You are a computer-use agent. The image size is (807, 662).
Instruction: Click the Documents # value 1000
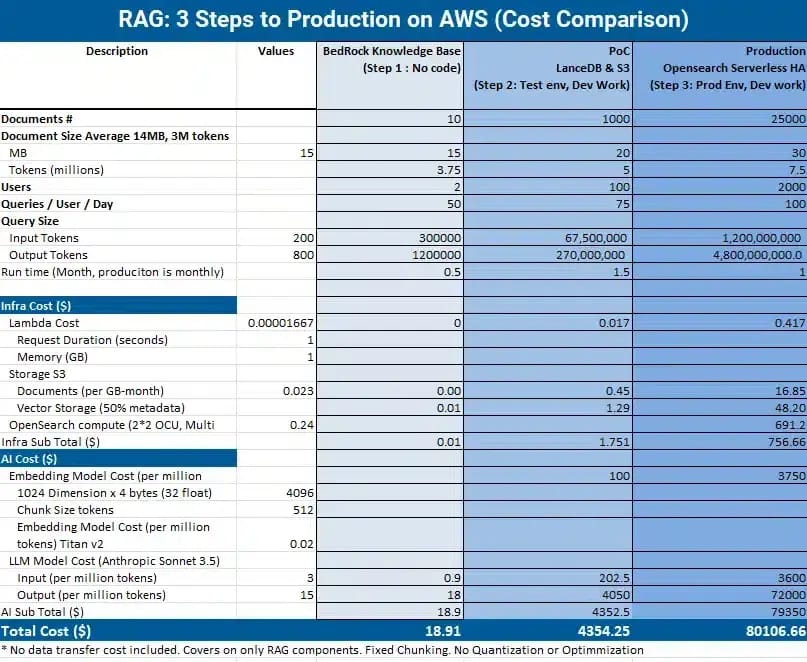pos(616,119)
